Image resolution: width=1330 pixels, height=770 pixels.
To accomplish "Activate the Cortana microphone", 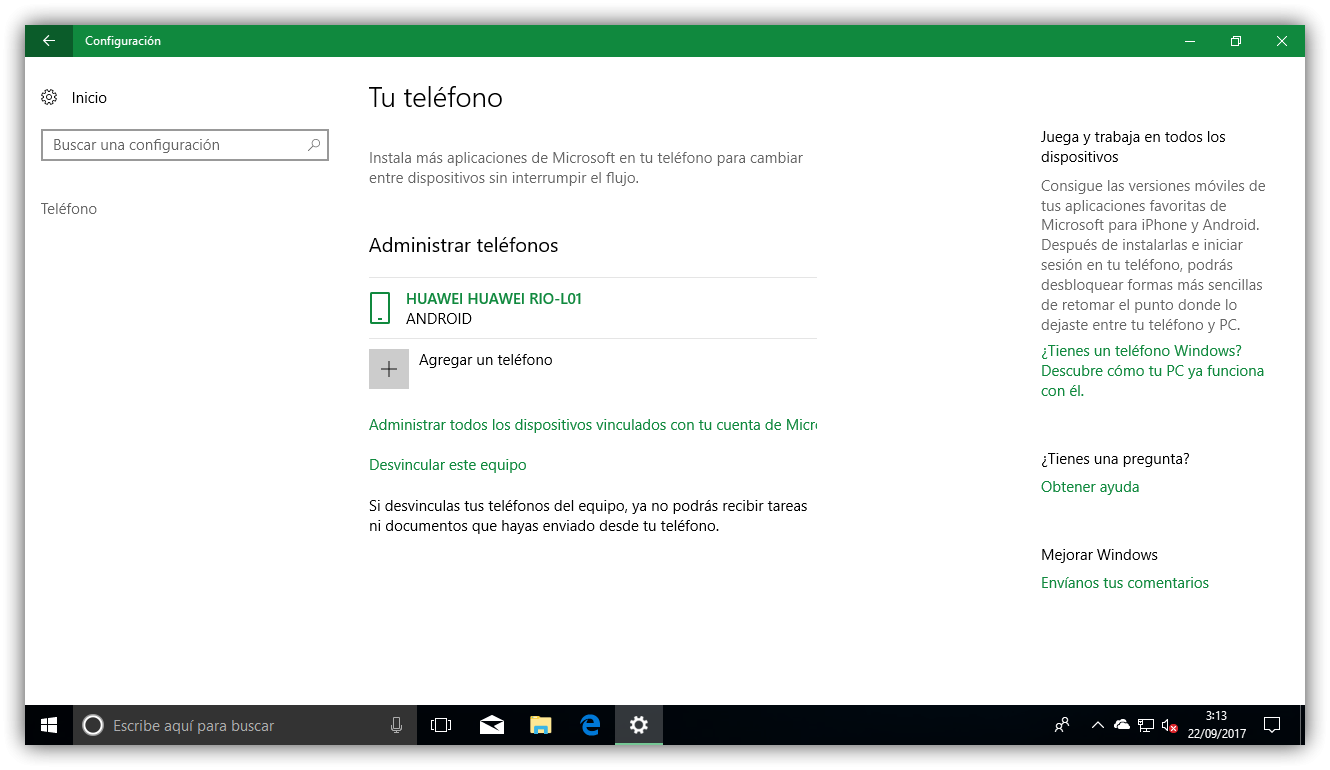I will pos(397,726).
